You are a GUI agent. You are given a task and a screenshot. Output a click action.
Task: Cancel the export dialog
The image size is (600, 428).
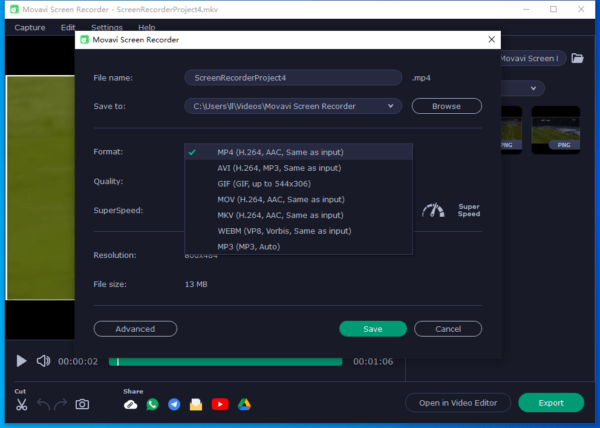pyautogui.click(x=448, y=329)
